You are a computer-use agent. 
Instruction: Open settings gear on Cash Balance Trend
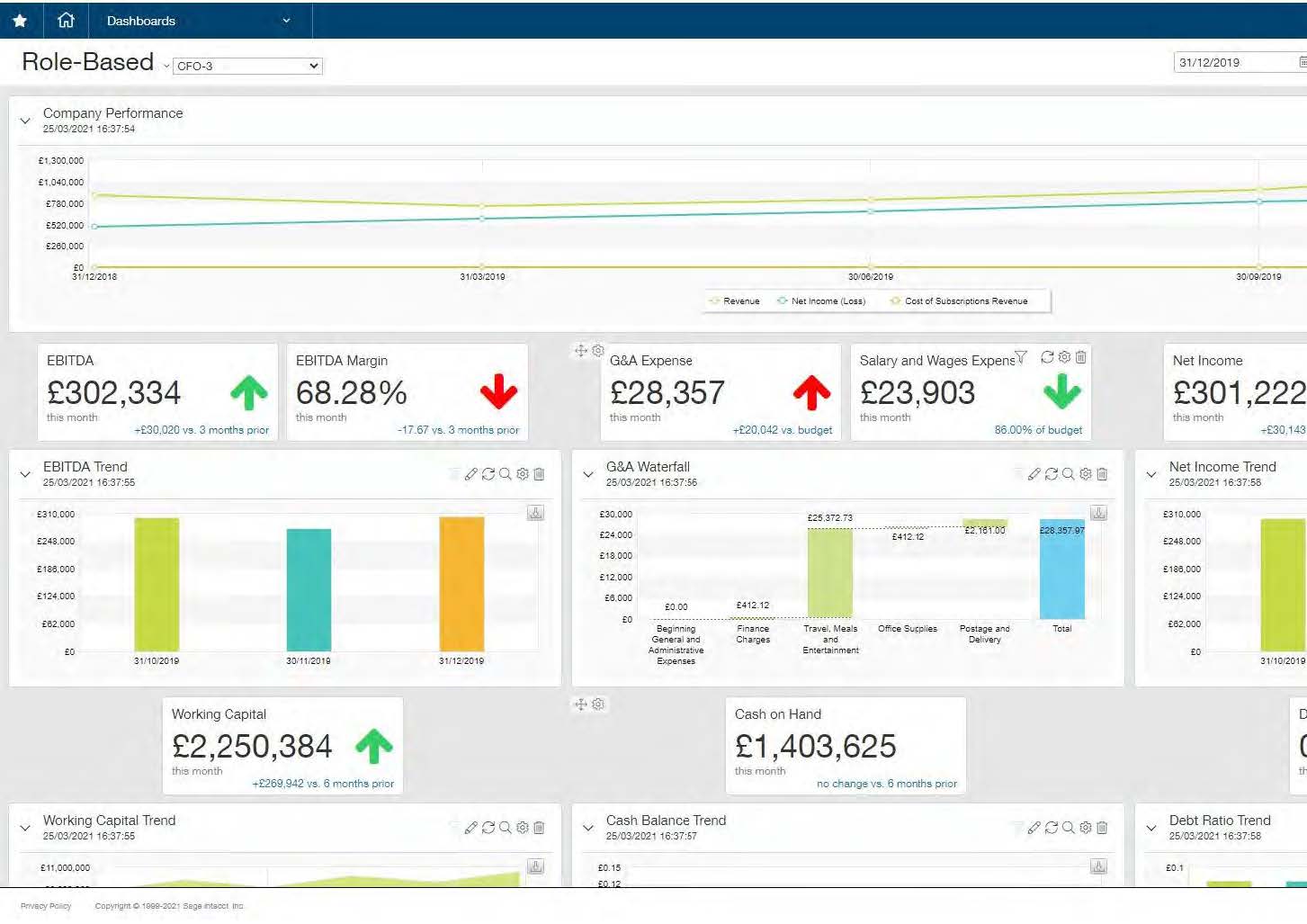[x=1084, y=827]
